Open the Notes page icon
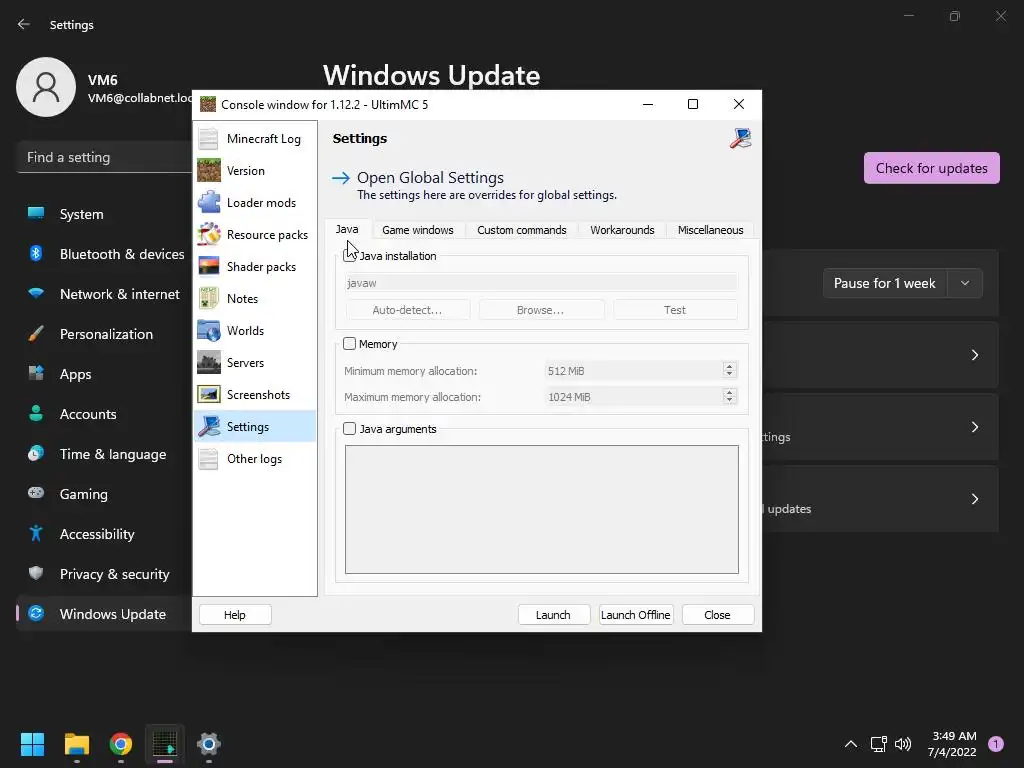This screenshot has height=768, width=1024. coord(209,298)
